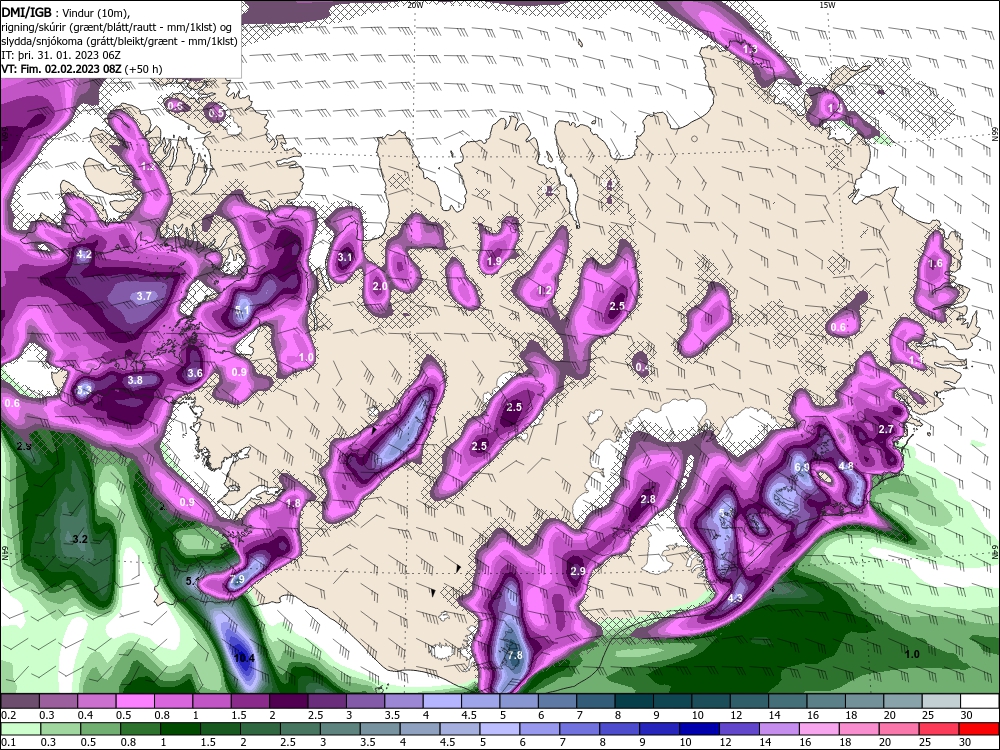Click the 4.3 value on the southeast coast
Screen dimensions: 1000x750
tap(735, 598)
